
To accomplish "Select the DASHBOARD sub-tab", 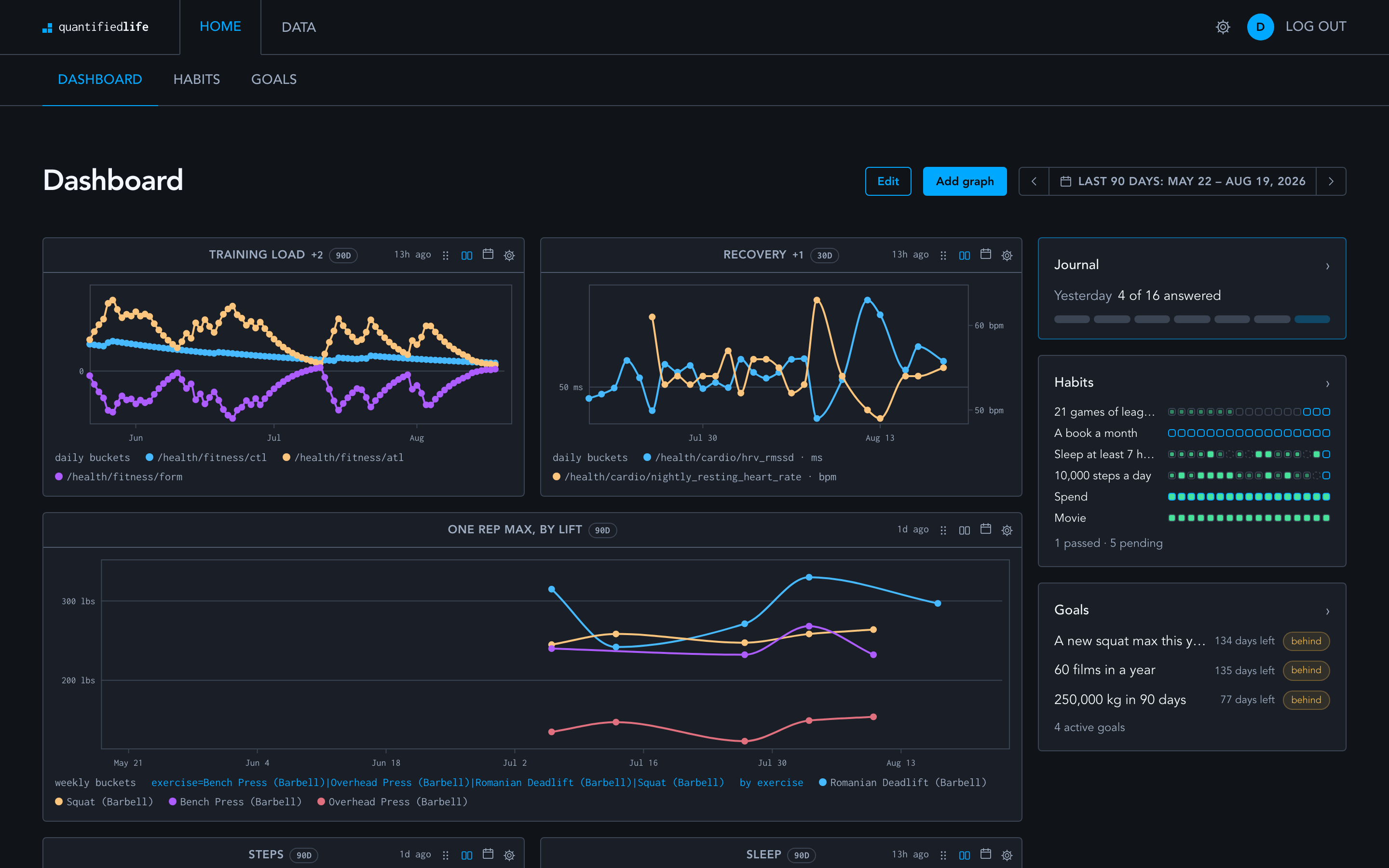I will tap(100, 79).
